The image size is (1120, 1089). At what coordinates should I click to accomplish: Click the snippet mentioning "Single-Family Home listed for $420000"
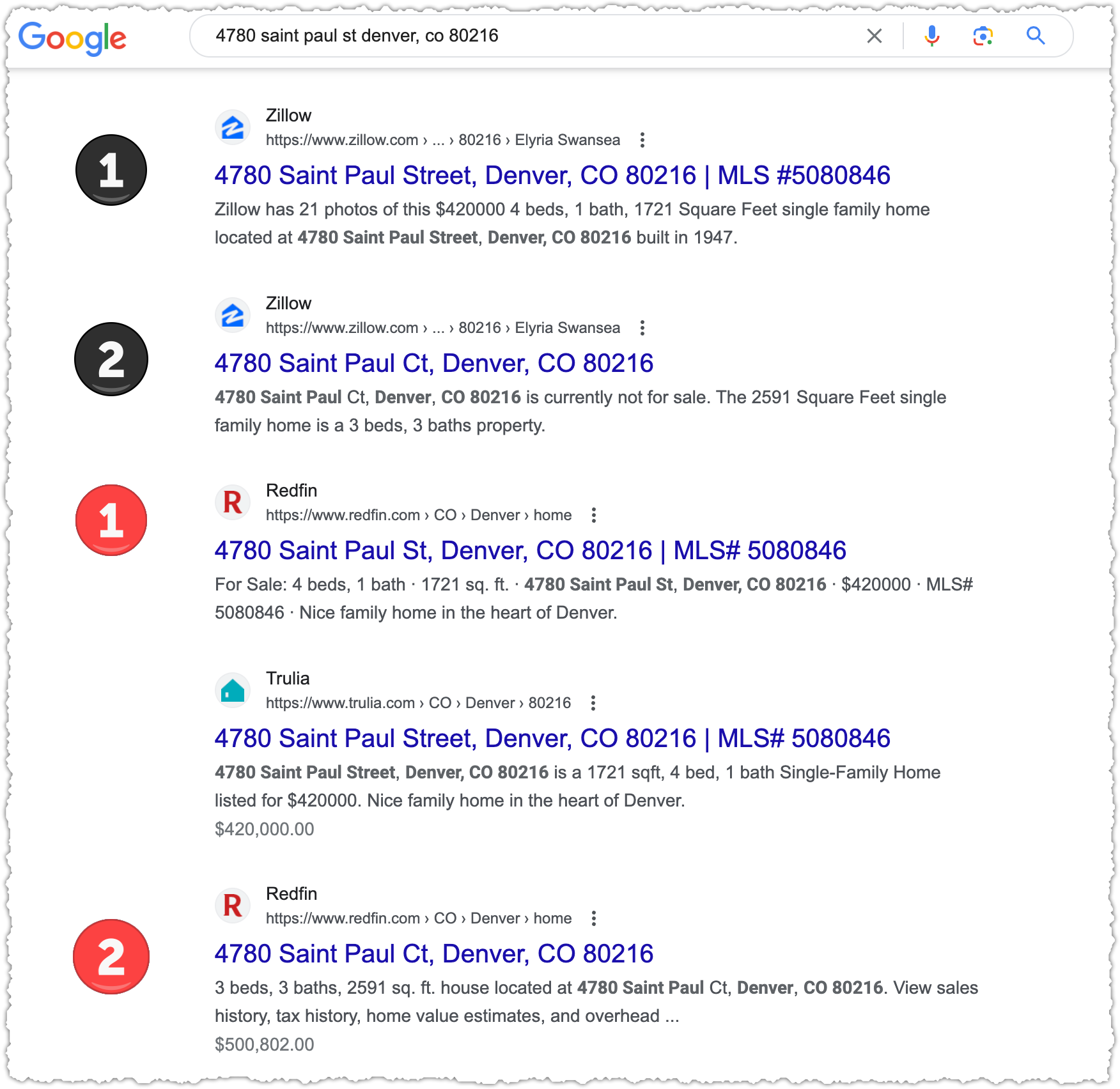[x=578, y=787]
